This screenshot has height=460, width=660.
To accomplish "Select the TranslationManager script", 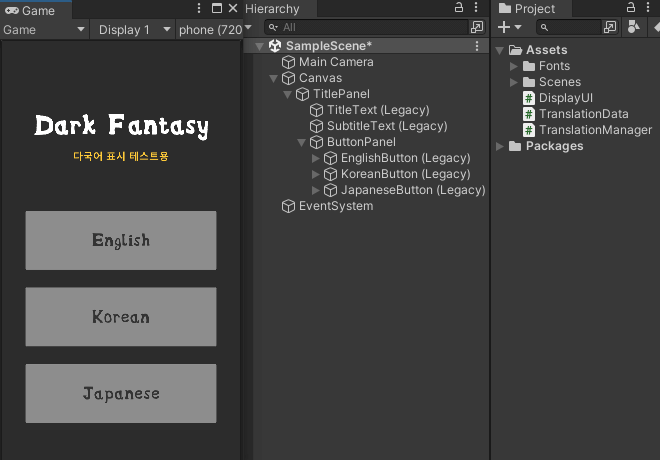I will pyautogui.click(x=595, y=130).
